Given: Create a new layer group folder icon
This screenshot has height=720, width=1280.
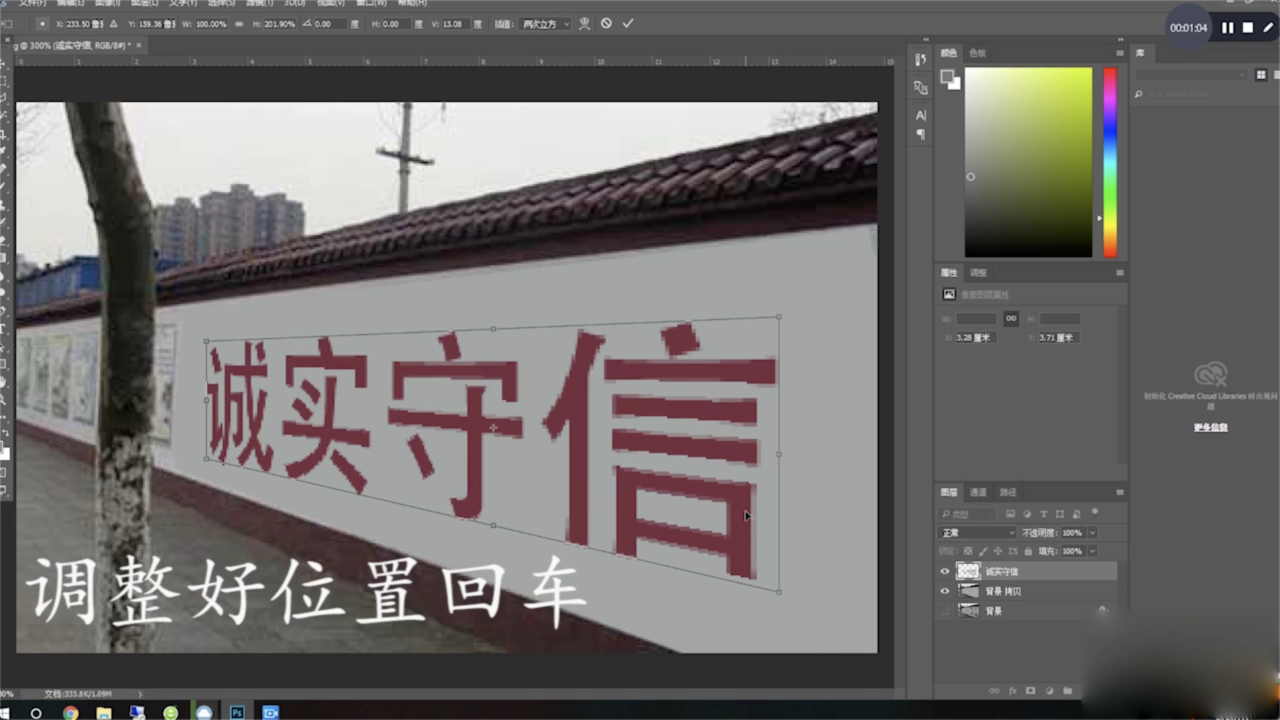Looking at the screenshot, I should (1068, 691).
